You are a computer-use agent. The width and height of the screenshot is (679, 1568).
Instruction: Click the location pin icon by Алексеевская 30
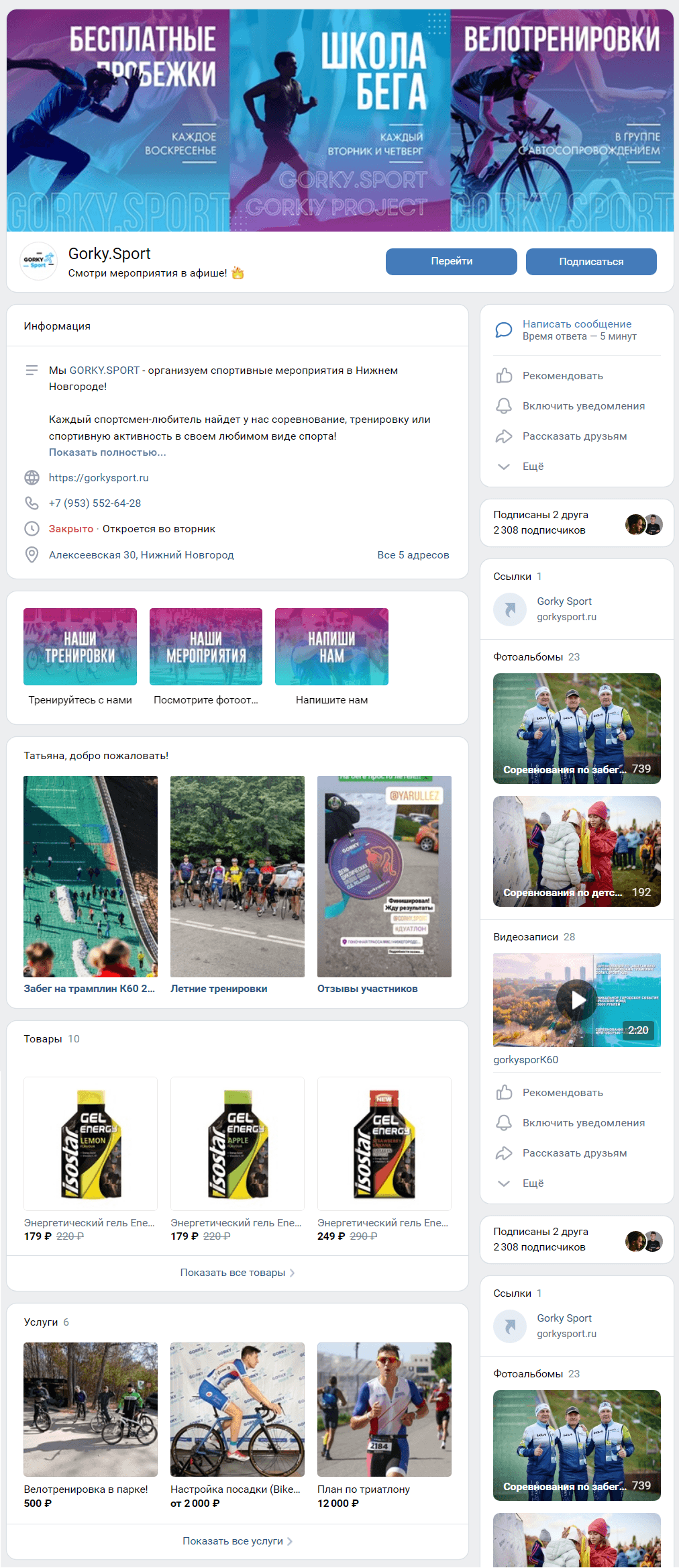coord(32,554)
